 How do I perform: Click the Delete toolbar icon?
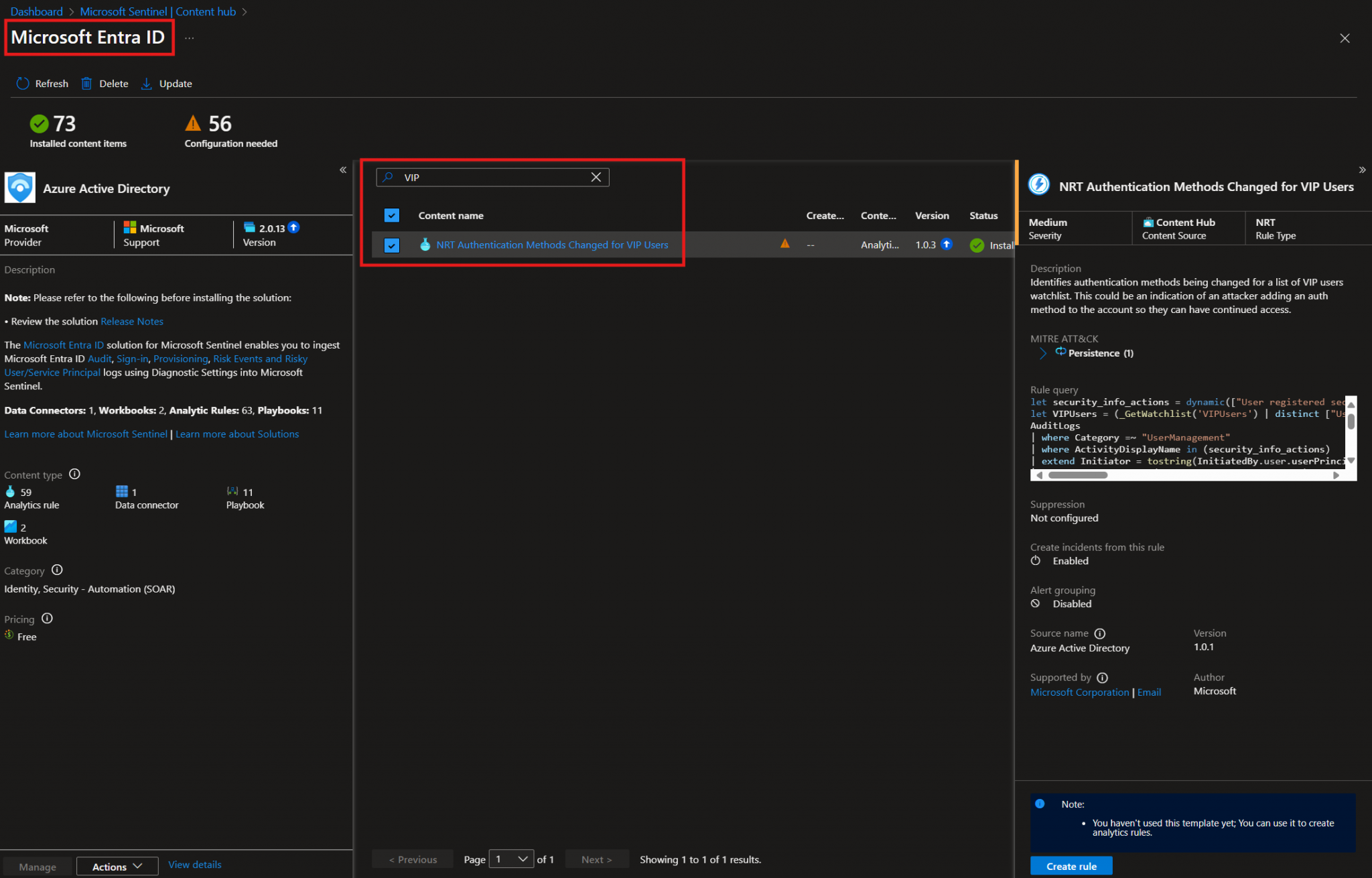[87, 83]
